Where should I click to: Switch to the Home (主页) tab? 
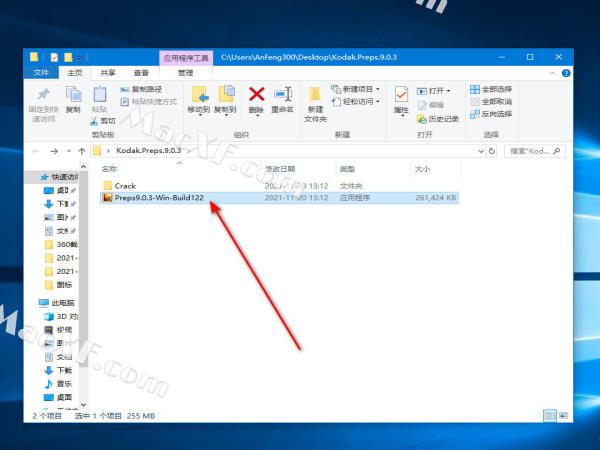[75, 72]
